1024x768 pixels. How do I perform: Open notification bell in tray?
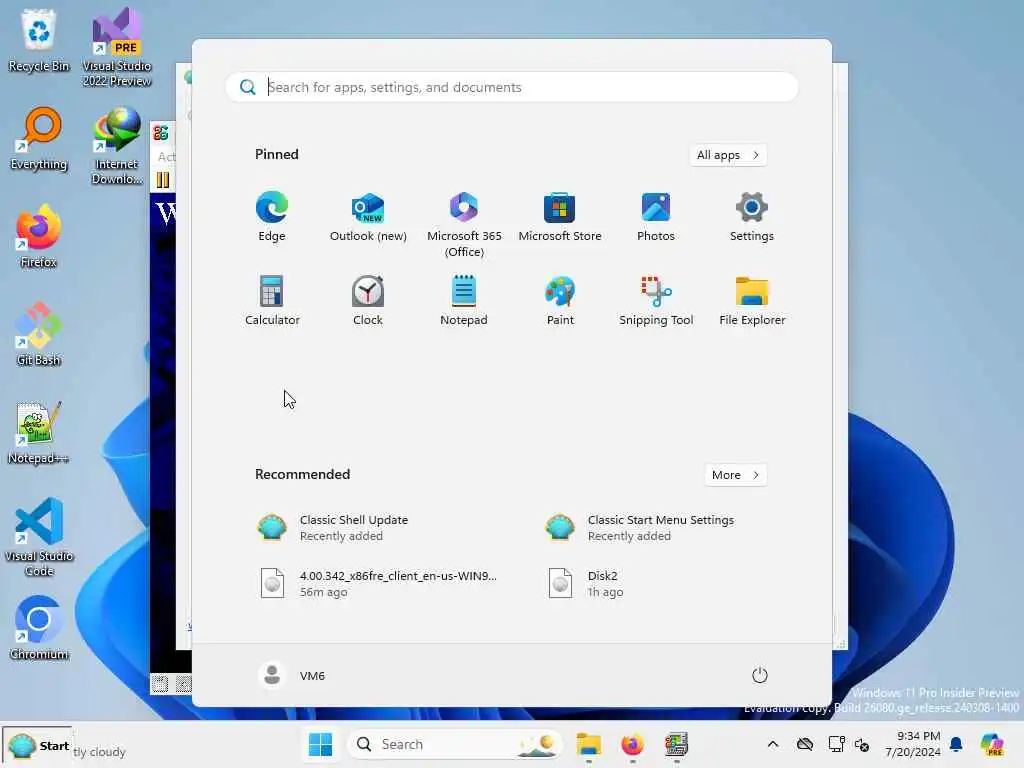point(956,744)
